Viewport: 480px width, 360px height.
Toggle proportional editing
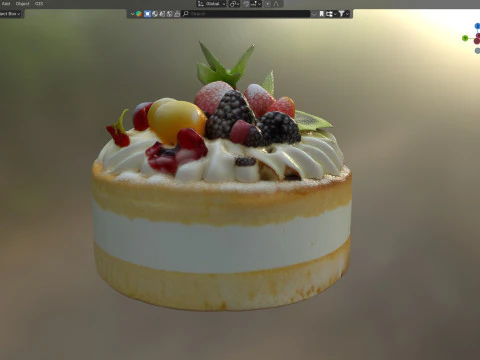tap(268, 4)
